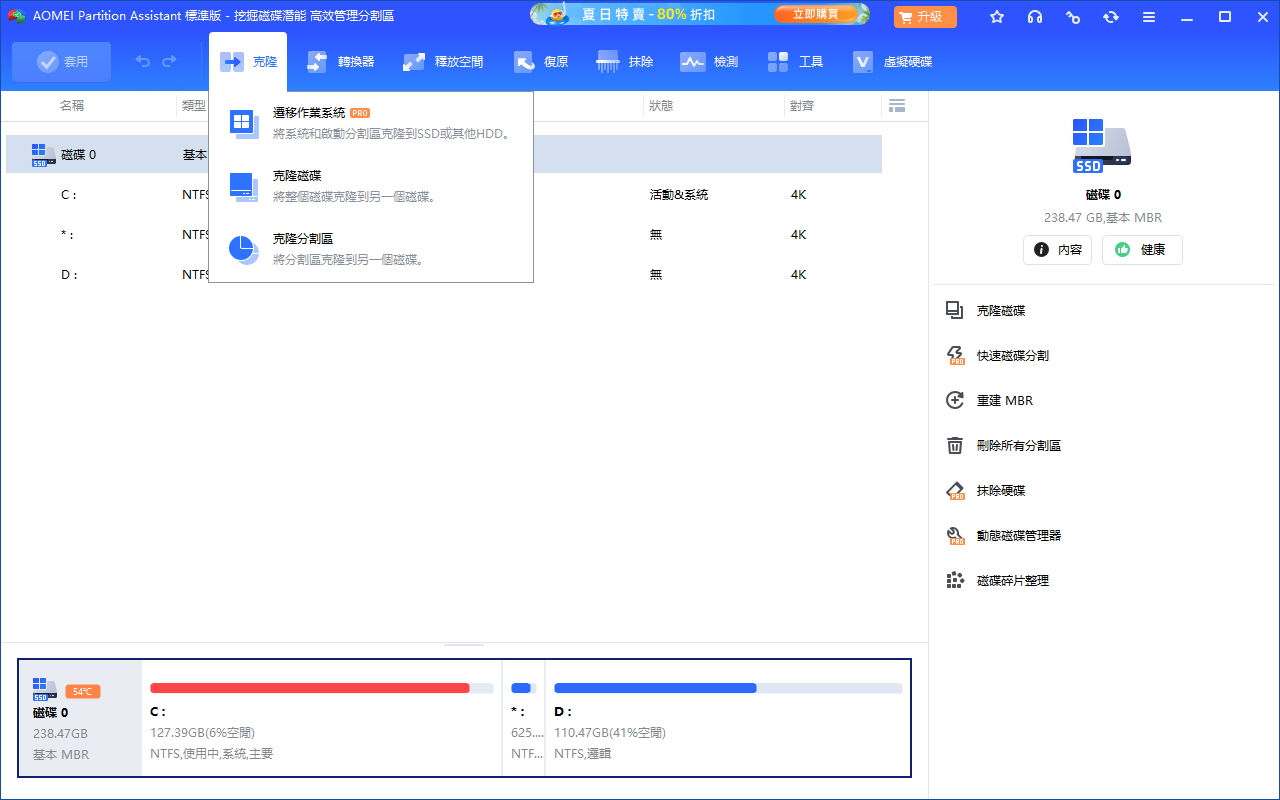
Task: Click the 立即購買 buy now button
Action: (816, 15)
